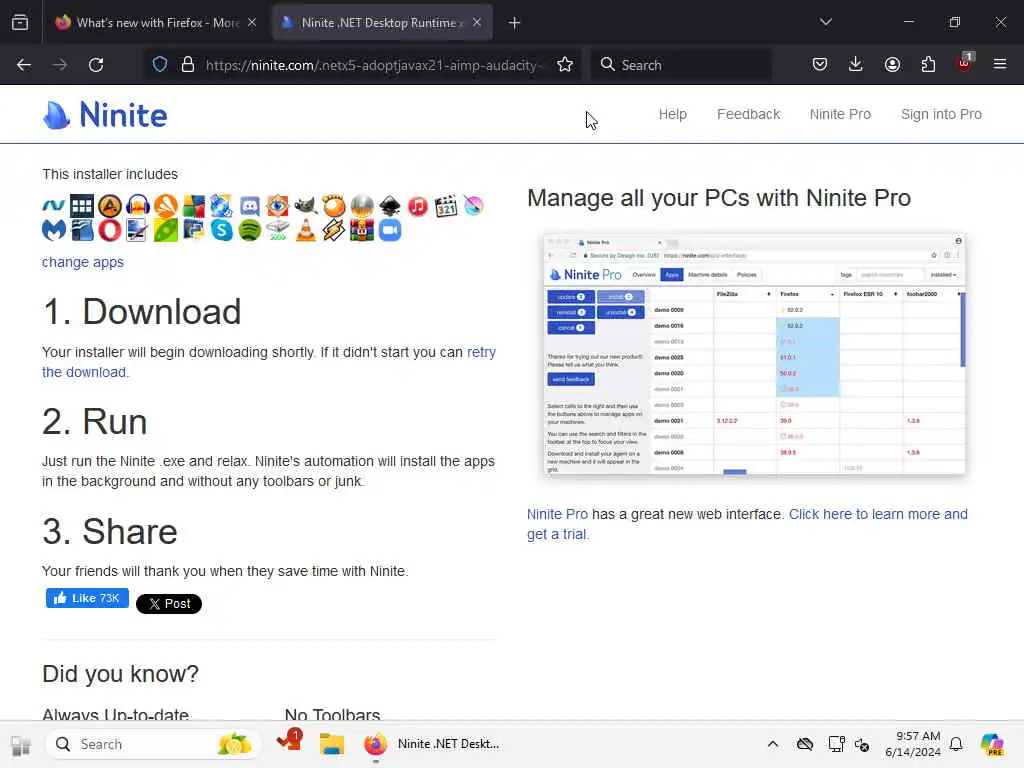The width and height of the screenshot is (1024, 768).
Task: Click the FastStone eye icon
Action: [x=278, y=206]
